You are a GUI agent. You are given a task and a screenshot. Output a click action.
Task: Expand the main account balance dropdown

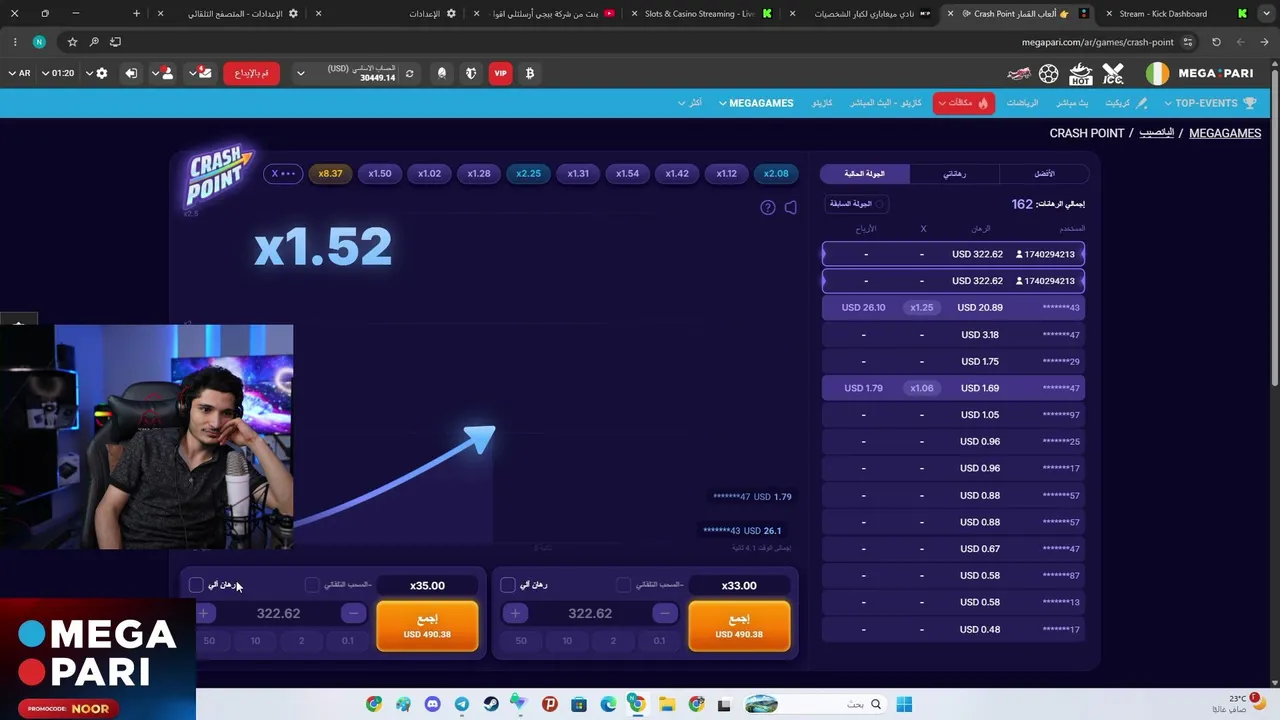[x=300, y=73]
